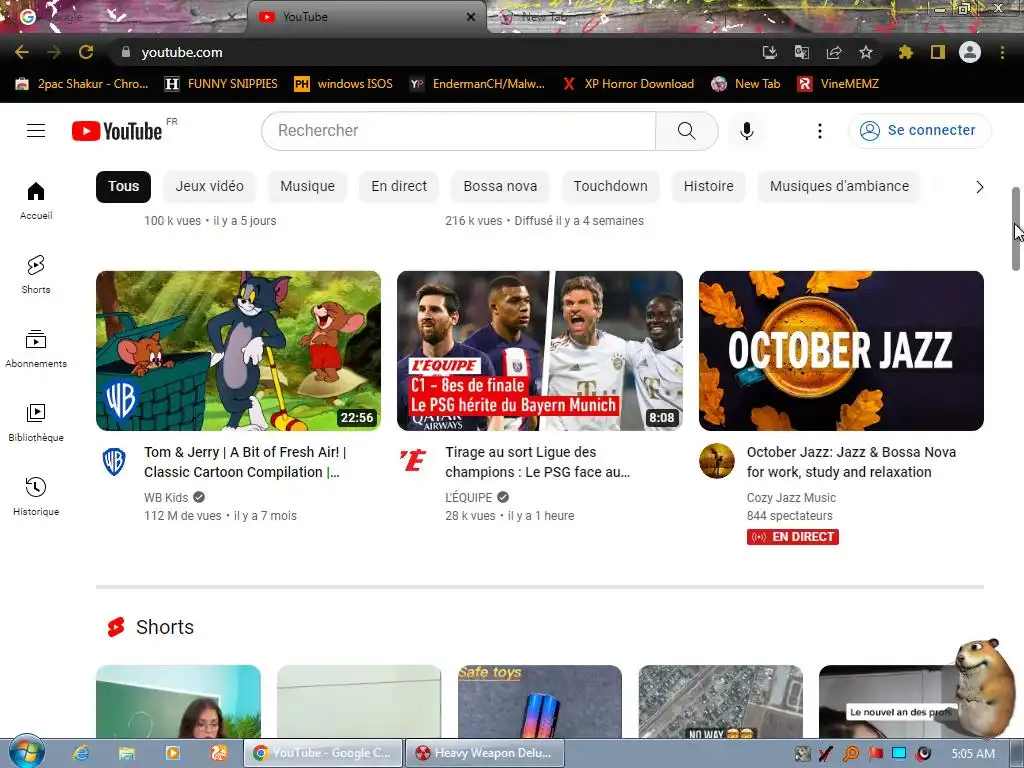This screenshot has height=768, width=1024.
Task: Click the L'Équipe channel avatar
Action: [413, 460]
